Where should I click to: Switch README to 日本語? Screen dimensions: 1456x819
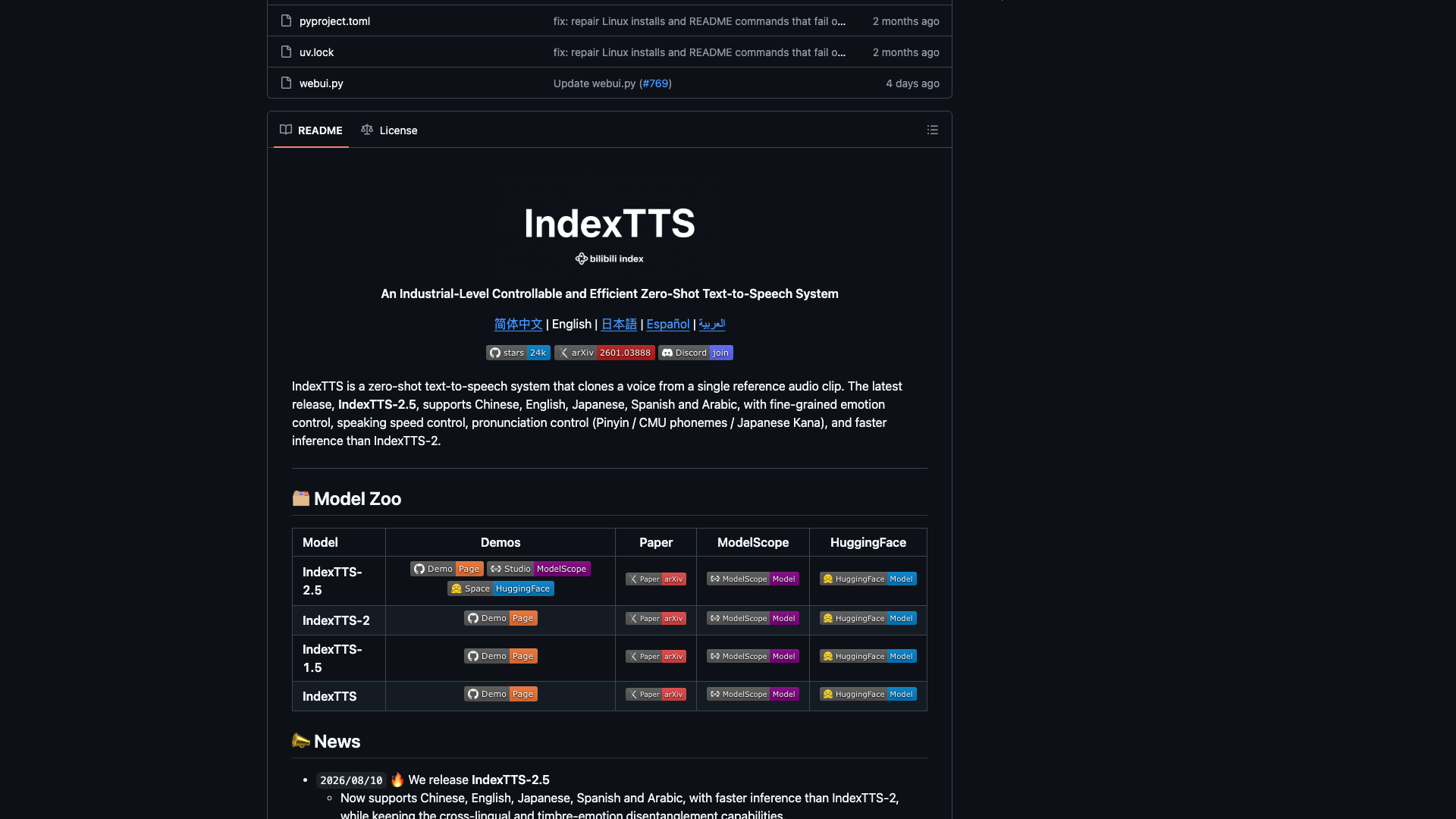coord(619,324)
